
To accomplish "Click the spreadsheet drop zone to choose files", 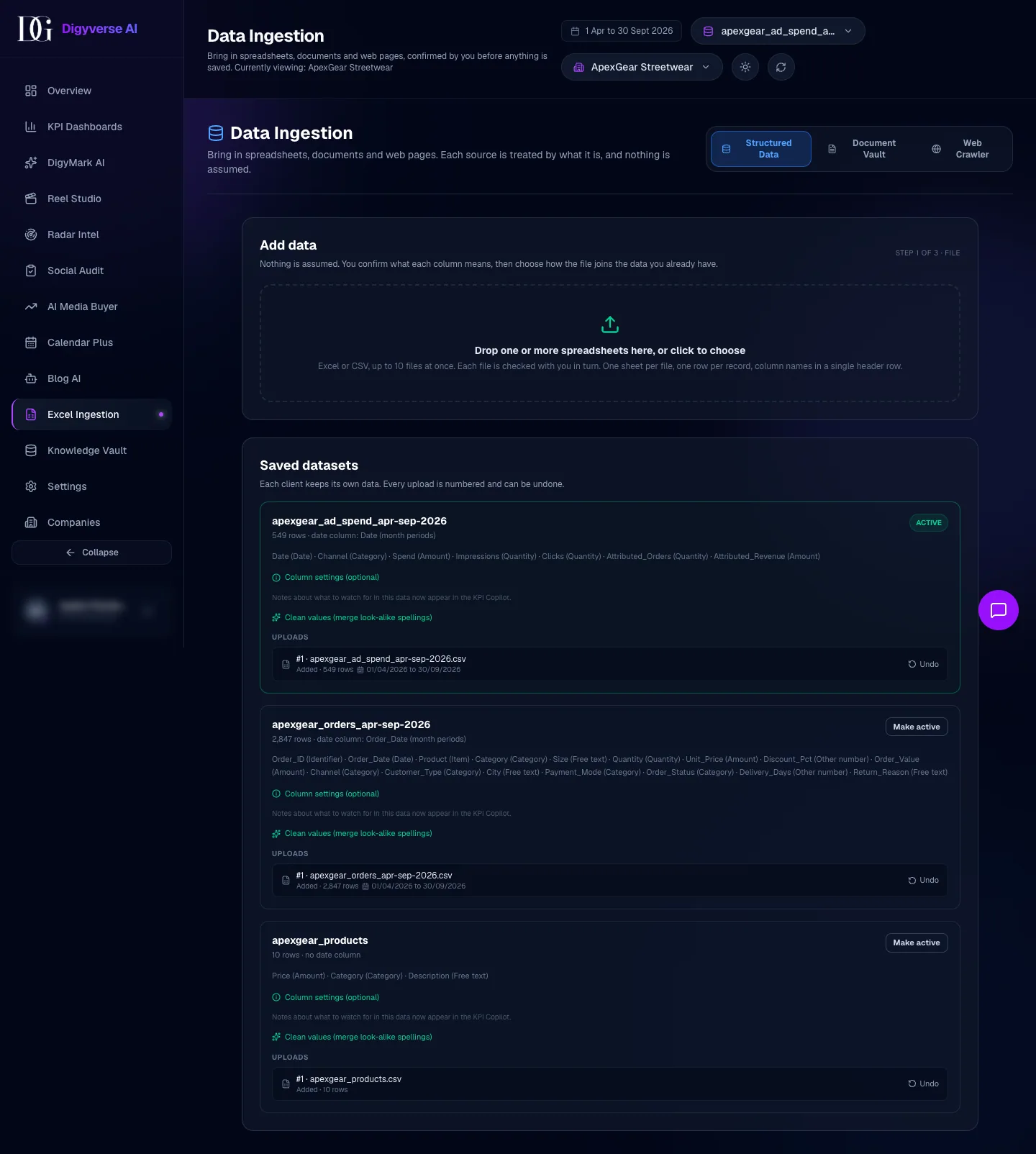I will [610, 343].
